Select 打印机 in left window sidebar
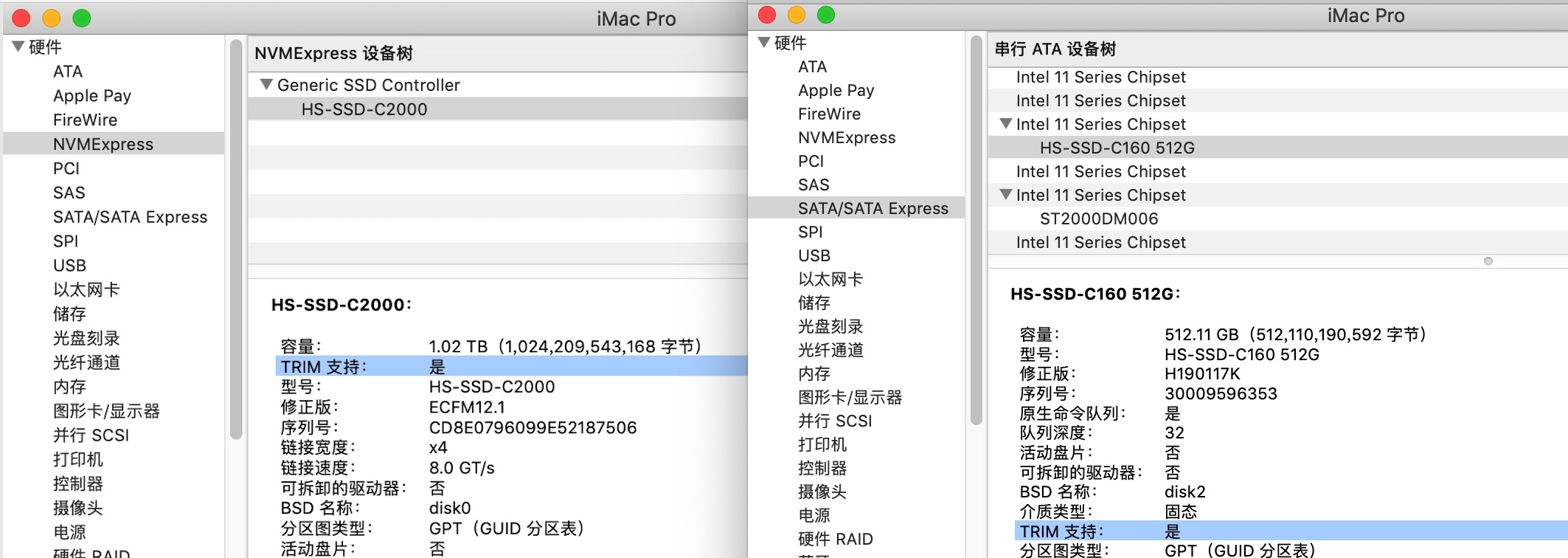Screen dimensions: 1568x558 point(78,459)
